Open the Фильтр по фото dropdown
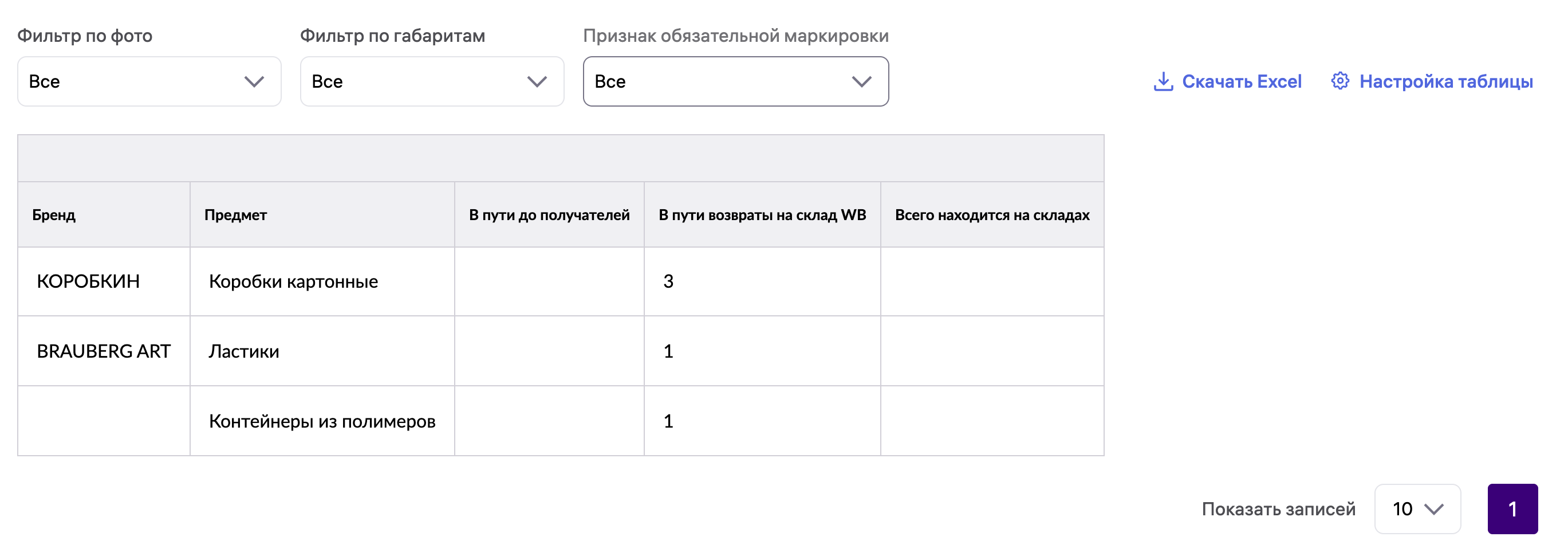The height and width of the screenshot is (556, 1568). pyautogui.click(x=149, y=81)
